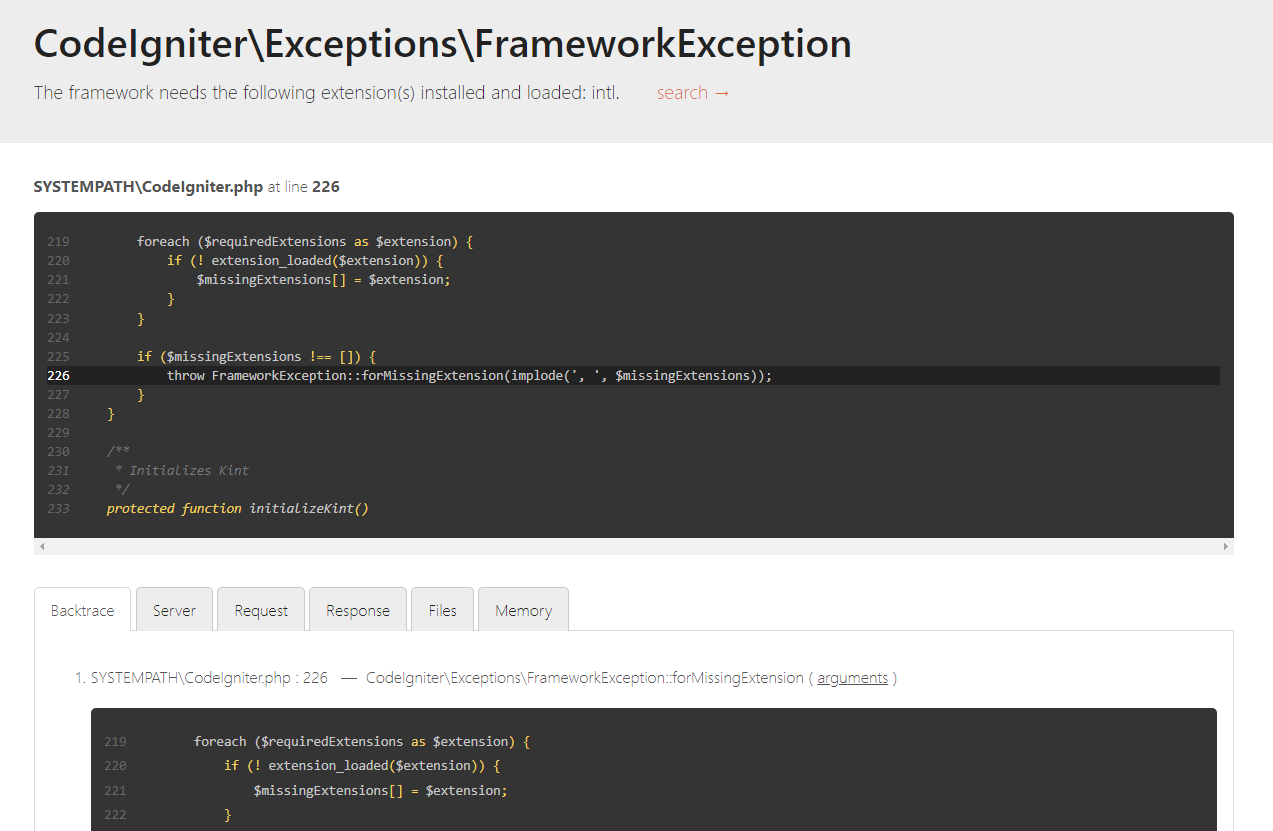Click 'protected function initializeKint()' line
Viewport: 1273px width, 831px height.
(x=238, y=508)
